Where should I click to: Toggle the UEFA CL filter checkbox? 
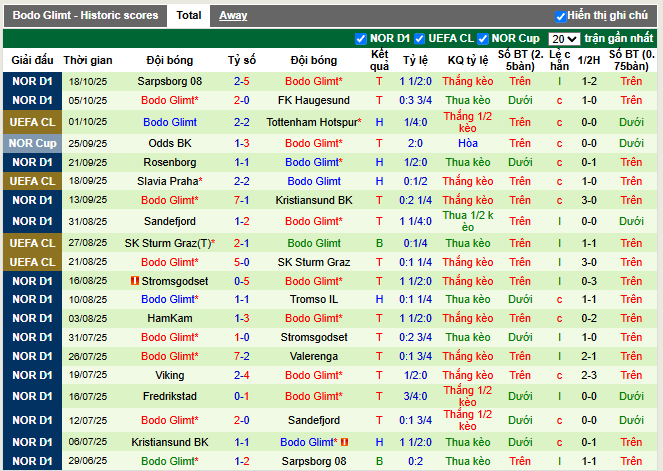[419, 39]
